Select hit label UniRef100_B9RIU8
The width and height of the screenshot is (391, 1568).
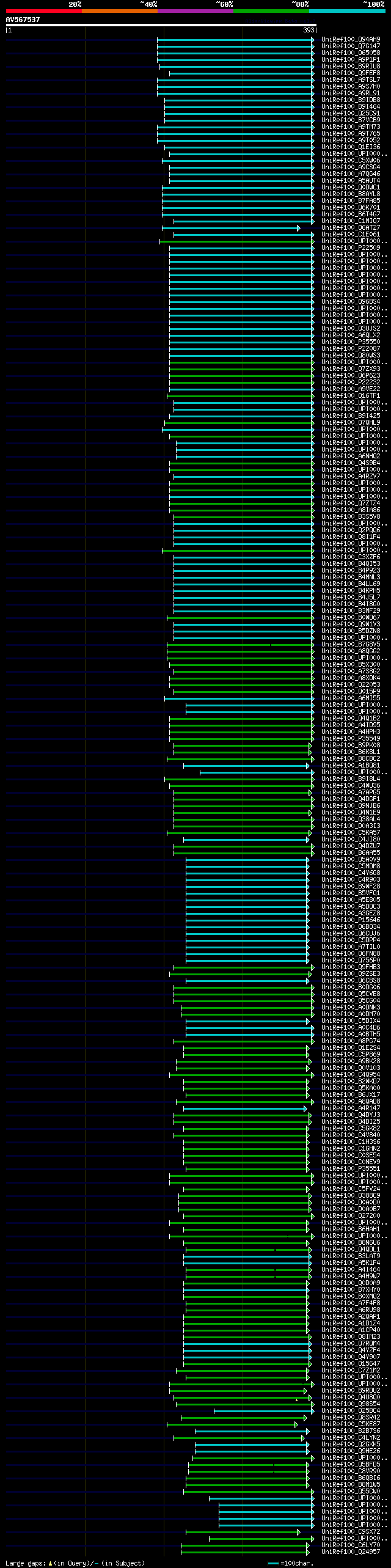351,66
